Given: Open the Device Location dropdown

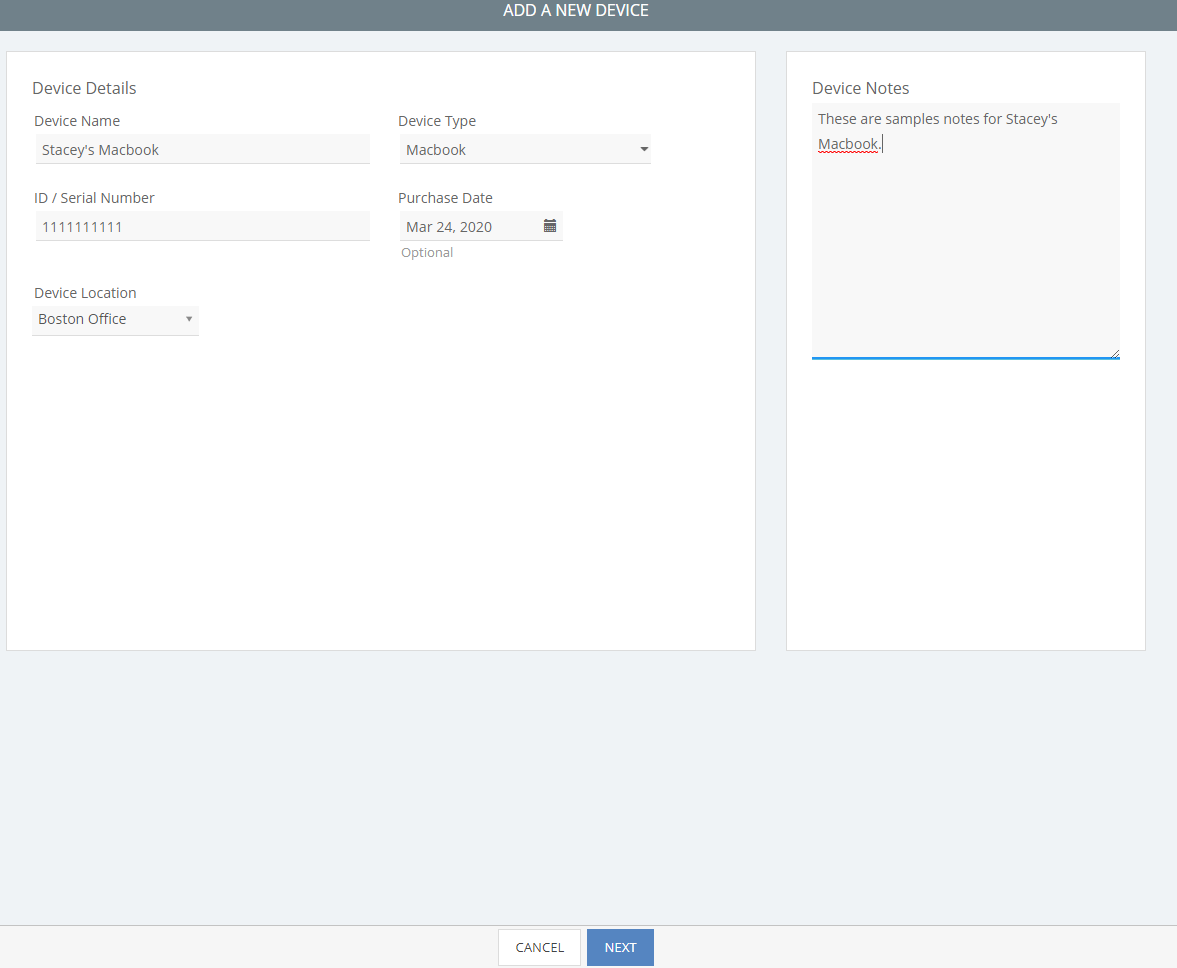Looking at the screenshot, I should (116, 320).
